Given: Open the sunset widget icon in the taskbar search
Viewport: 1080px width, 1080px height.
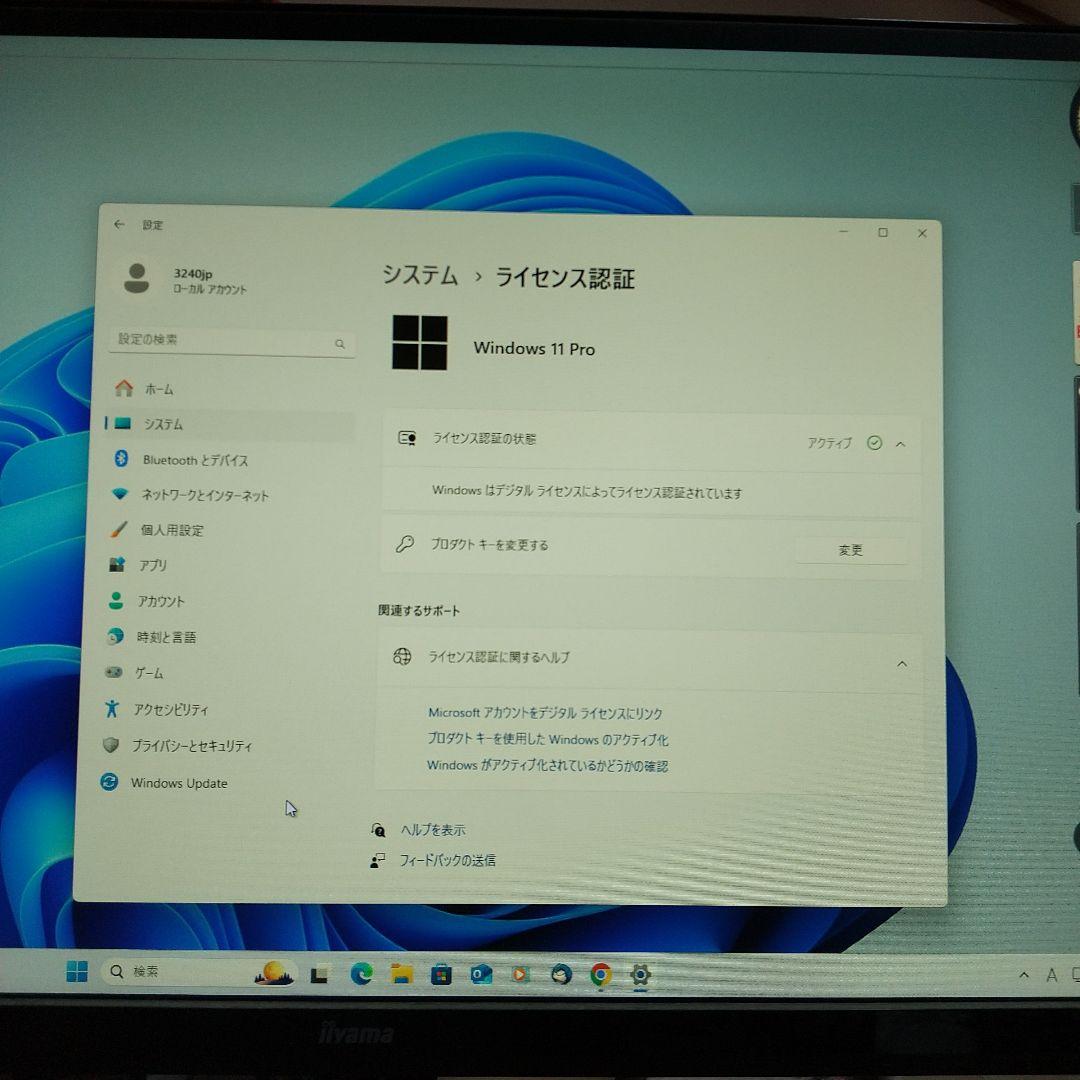Looking at the screenshot, I should (x=274, y=973).
